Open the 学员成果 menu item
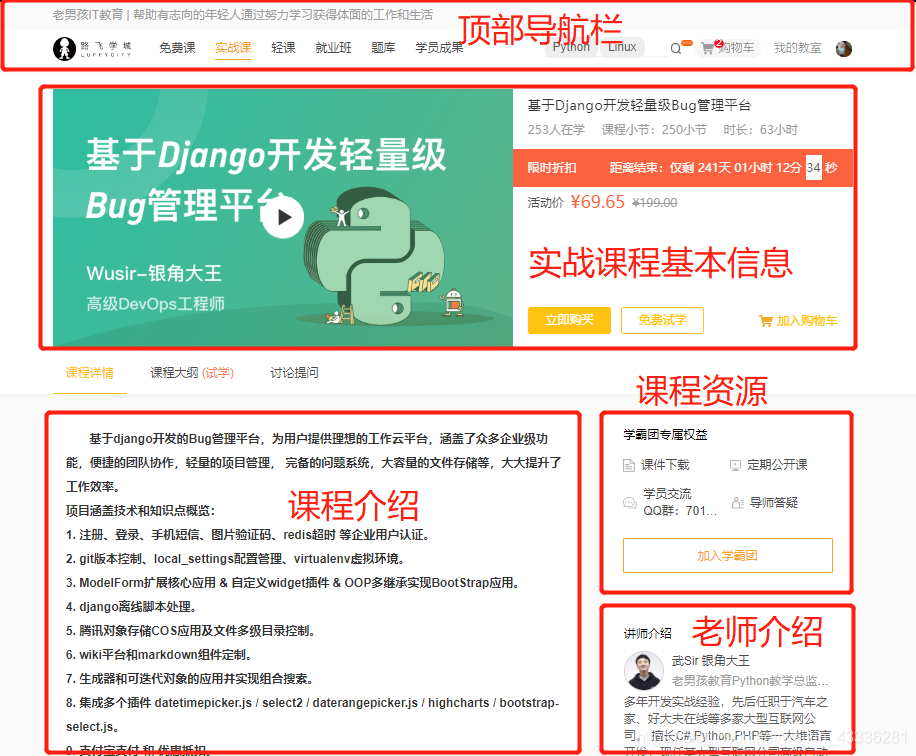 pos(439,48)
